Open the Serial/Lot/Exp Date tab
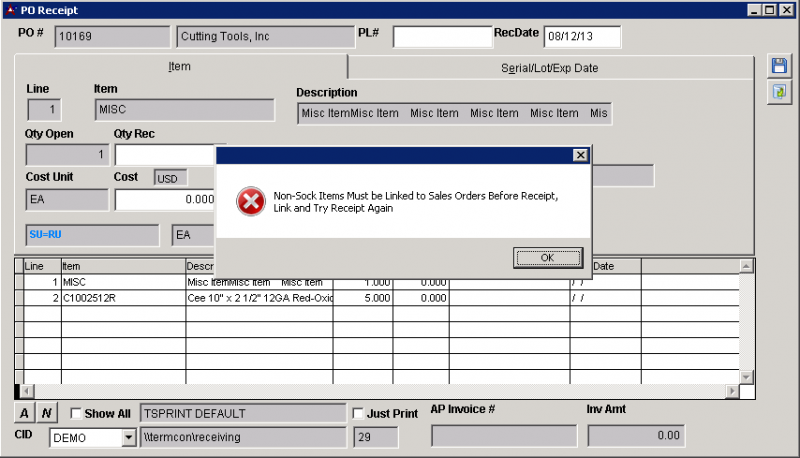 [x=549, y=68]
